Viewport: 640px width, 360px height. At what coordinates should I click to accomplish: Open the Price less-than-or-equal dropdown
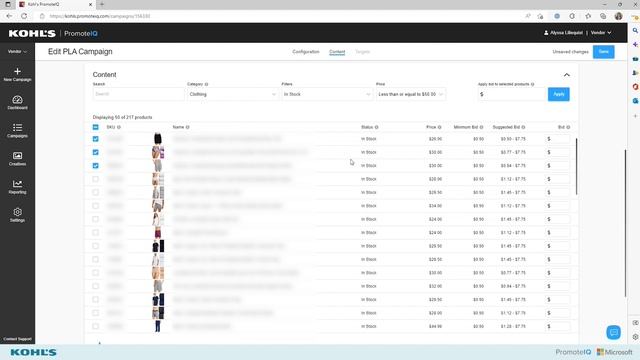pyautogui.click(x=411, y=94)
